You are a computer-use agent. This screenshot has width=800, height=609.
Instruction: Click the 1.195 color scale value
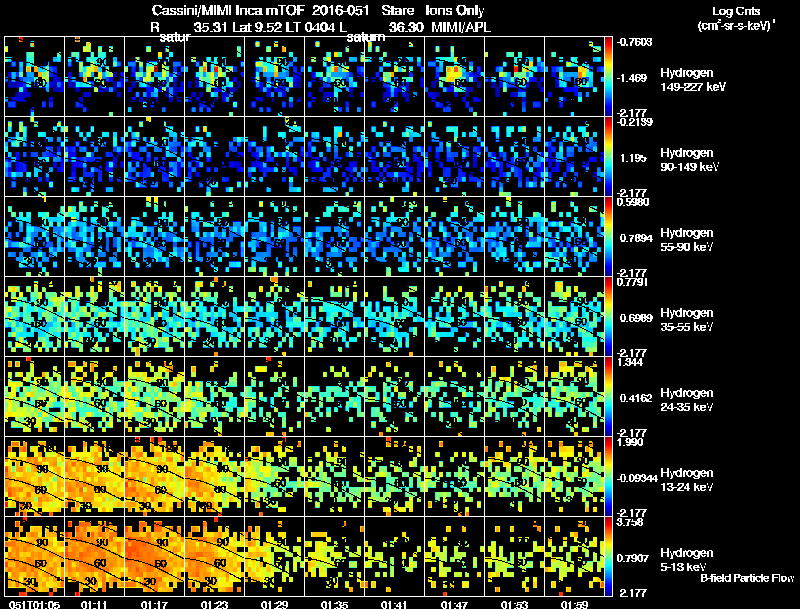click(632, 158)
